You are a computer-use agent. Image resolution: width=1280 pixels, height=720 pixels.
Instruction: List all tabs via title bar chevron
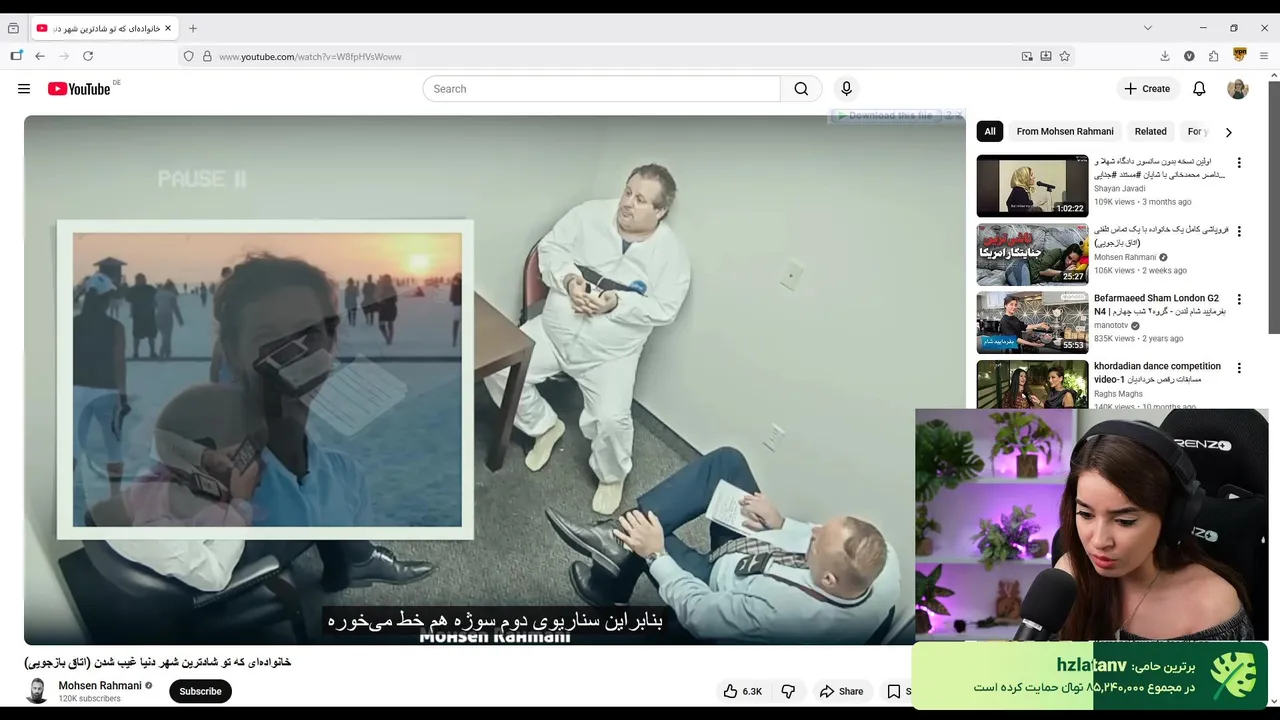tap(1148, 28)
